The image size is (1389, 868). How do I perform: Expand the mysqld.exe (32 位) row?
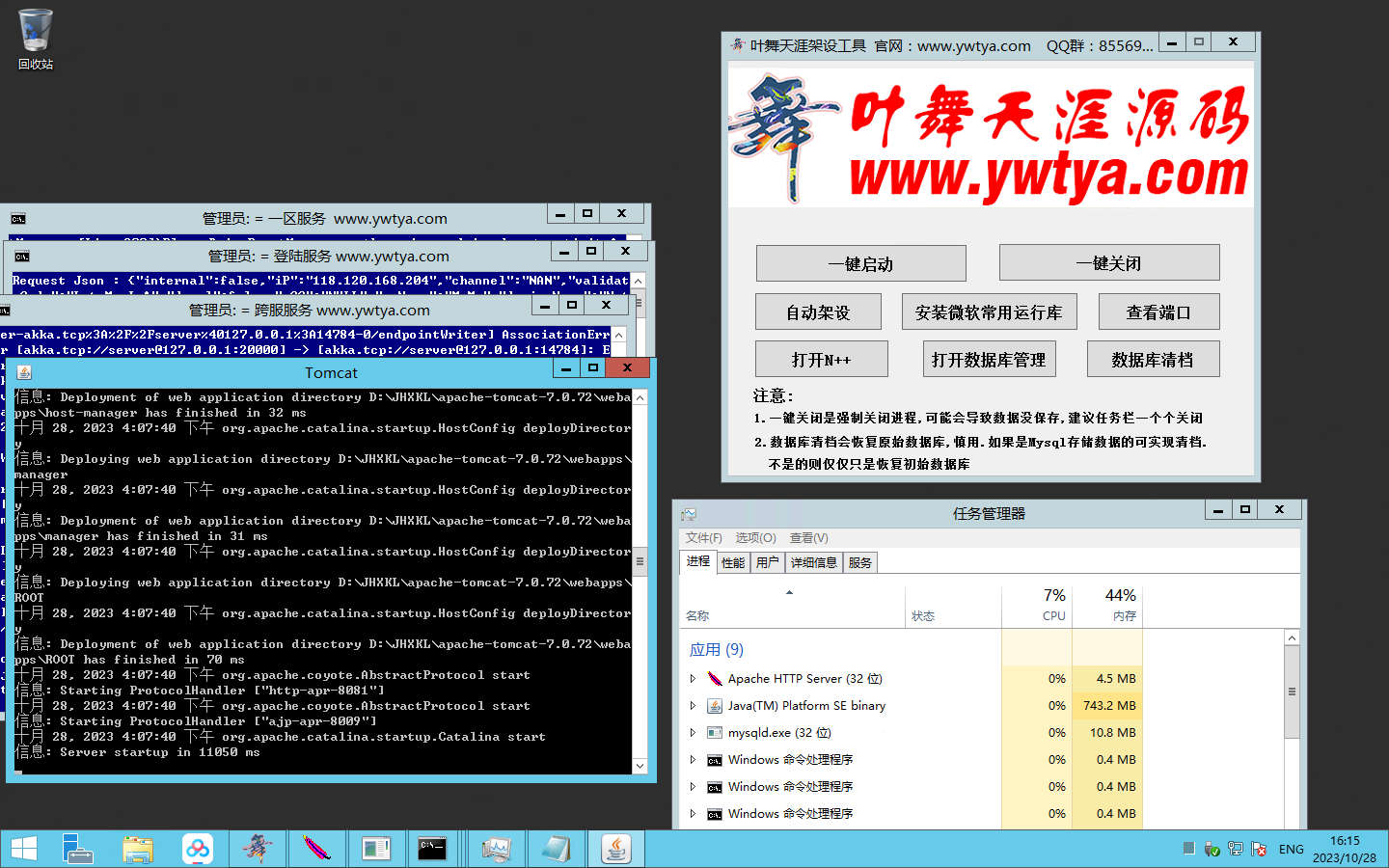tap(693, 733)
